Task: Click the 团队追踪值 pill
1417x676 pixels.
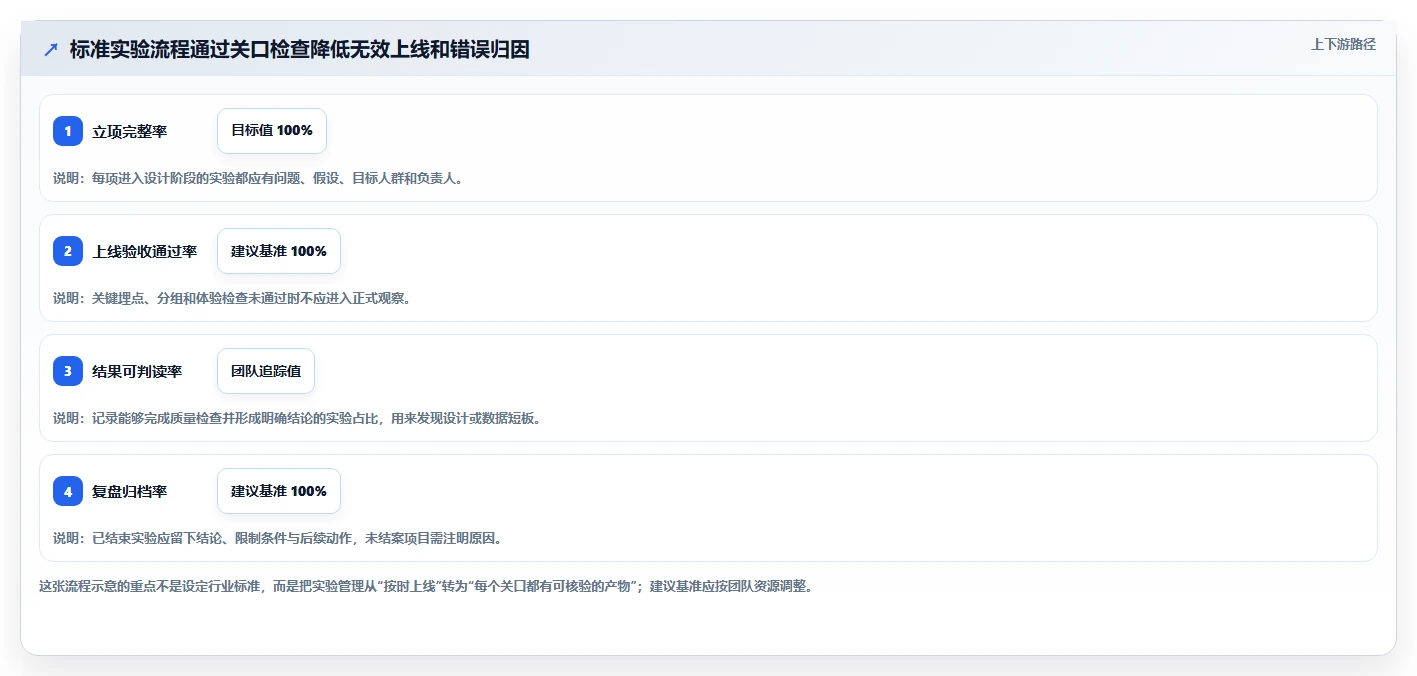Action: coord(266,371)
